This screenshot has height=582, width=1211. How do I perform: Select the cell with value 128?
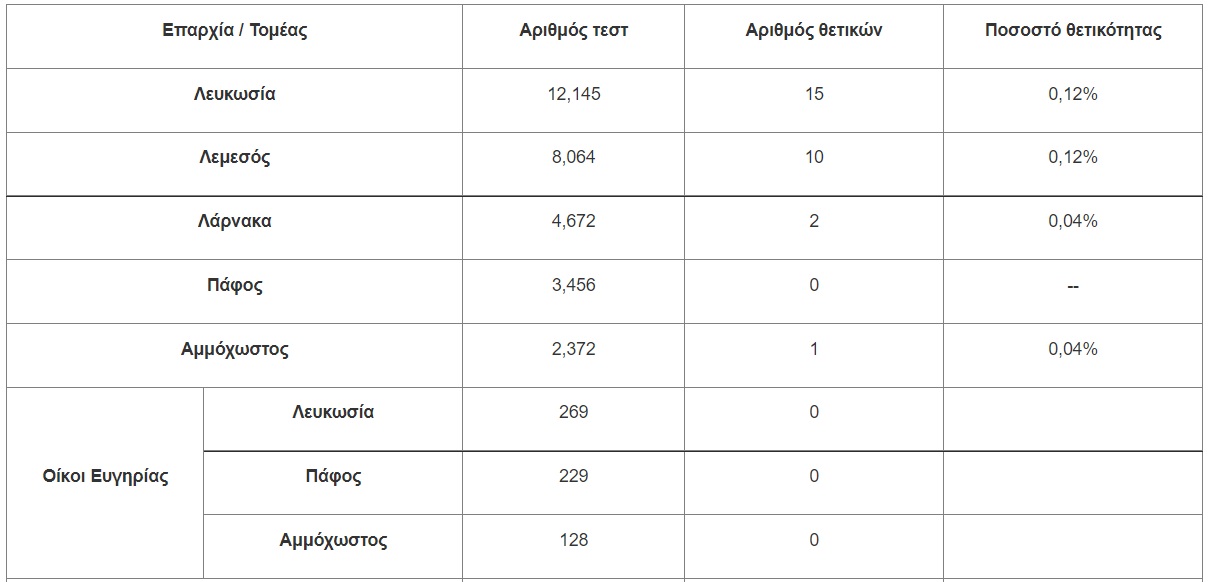(x=574, y=540)
